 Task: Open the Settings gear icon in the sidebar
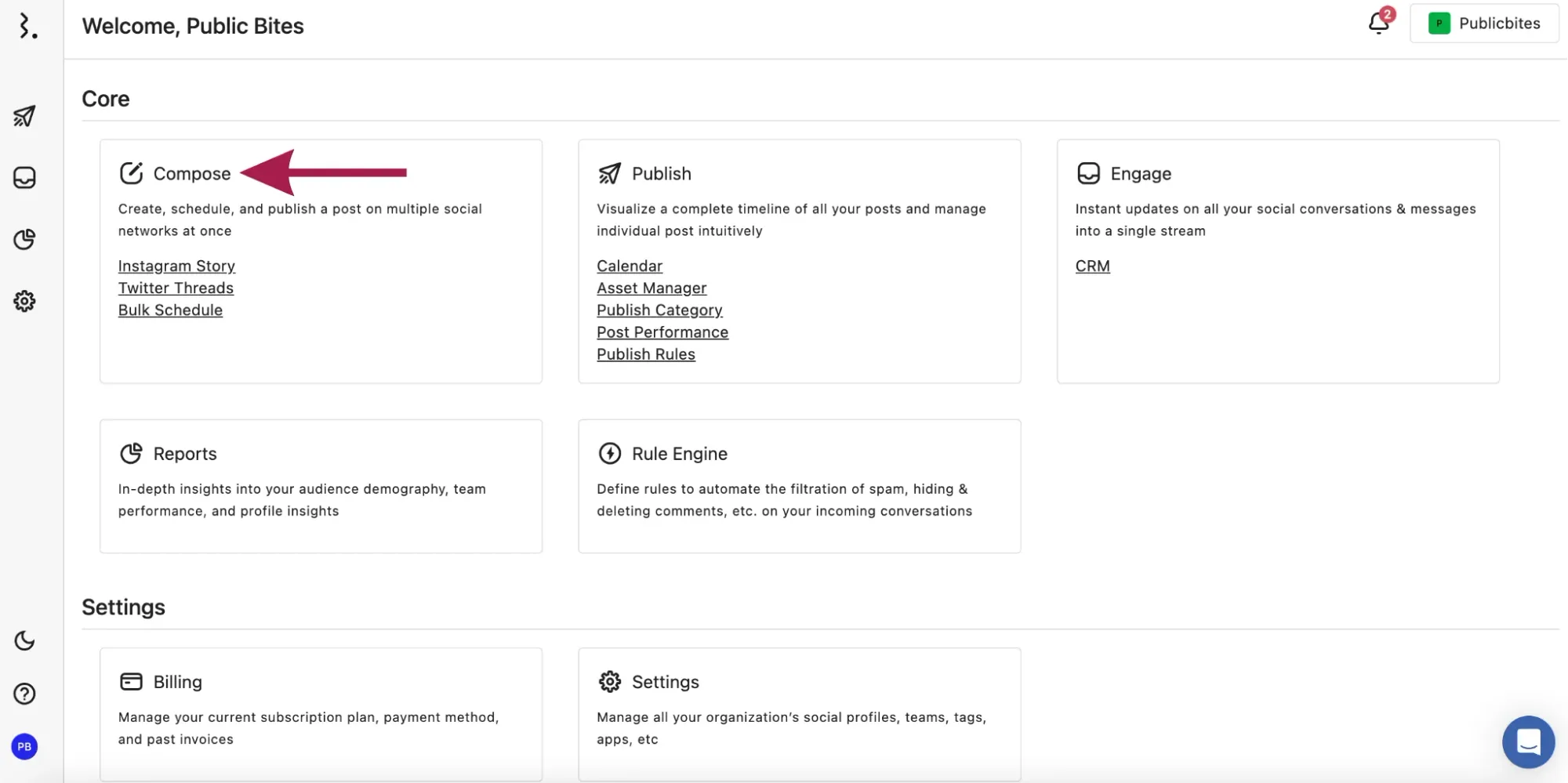[24, 301]
